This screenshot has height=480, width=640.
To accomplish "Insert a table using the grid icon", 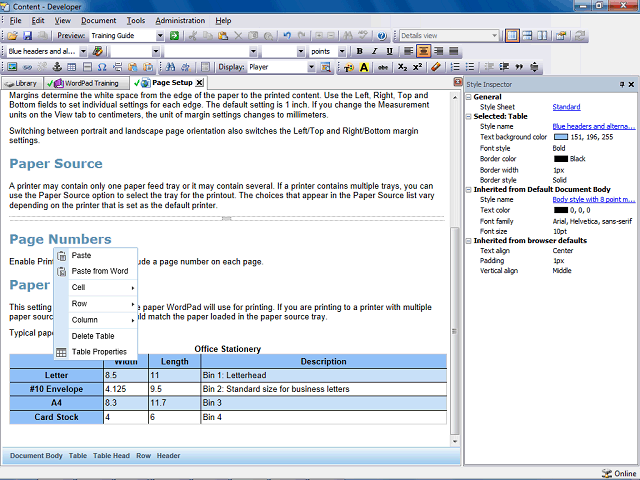I will [72, 67].
